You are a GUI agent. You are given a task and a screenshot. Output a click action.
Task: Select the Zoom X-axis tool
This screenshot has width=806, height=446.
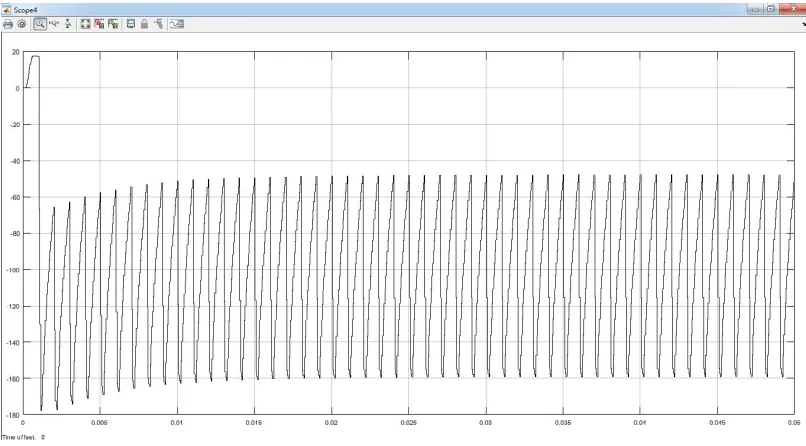[54, 24]
